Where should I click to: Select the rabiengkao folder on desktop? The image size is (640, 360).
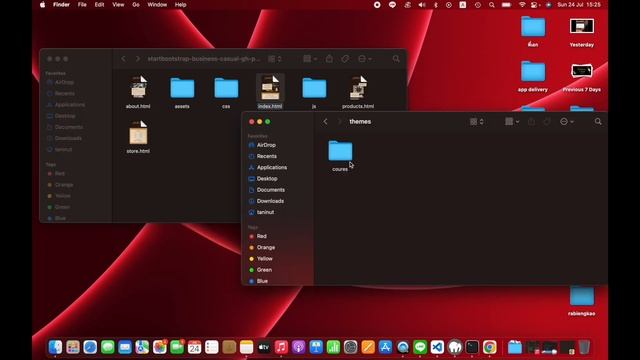(x=582, y=296)
